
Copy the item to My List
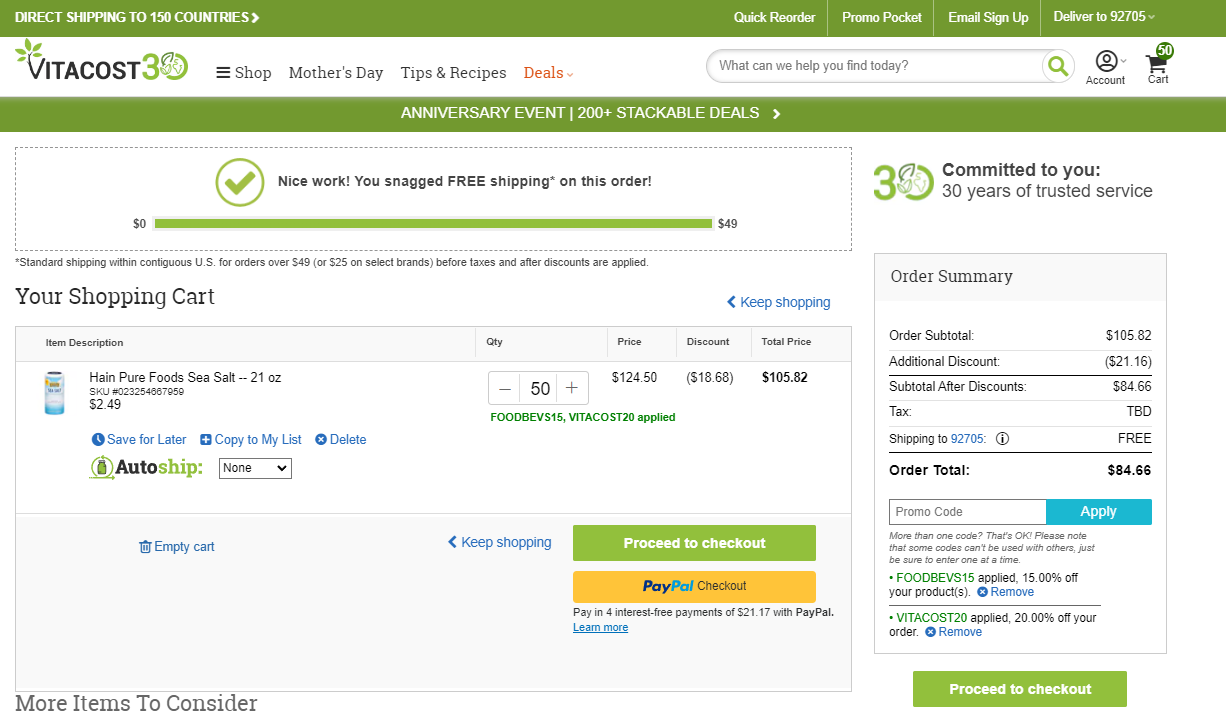point(251,440)
